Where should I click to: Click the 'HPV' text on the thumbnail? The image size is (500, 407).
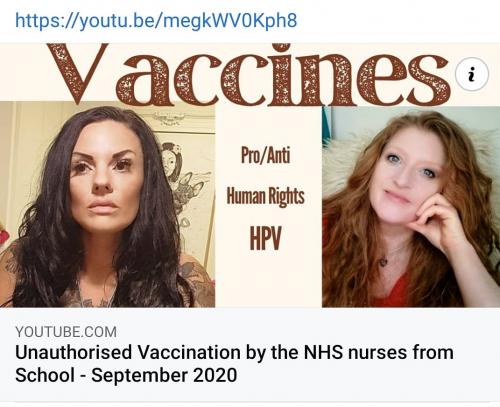coord(266,238)
